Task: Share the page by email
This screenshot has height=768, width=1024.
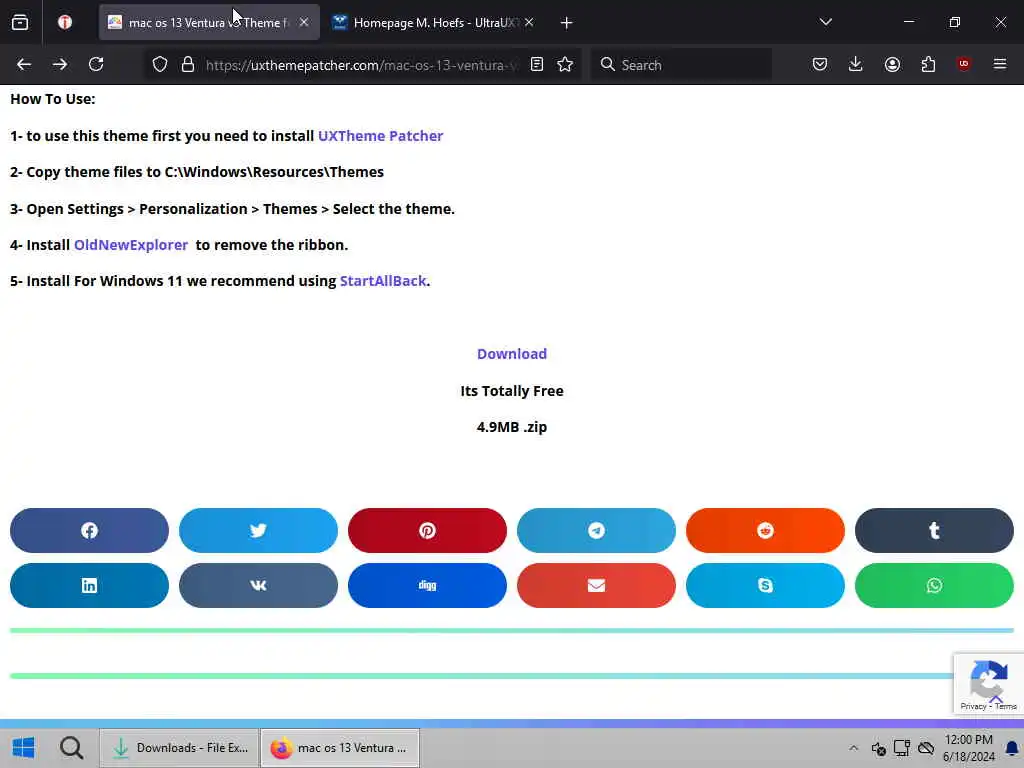Action: tap(596, 585)
